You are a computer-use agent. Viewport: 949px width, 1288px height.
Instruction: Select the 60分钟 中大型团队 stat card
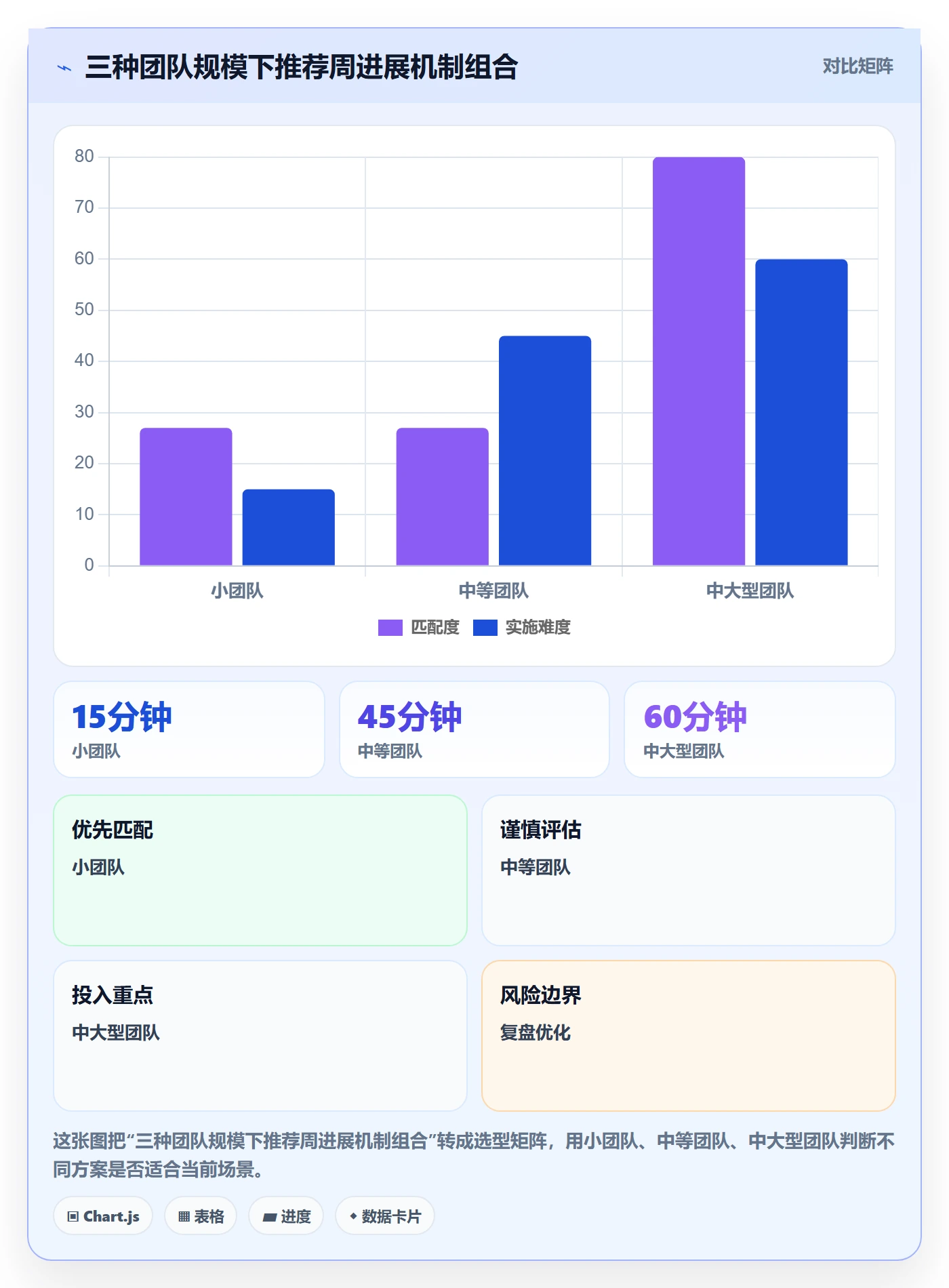[760, 729]
